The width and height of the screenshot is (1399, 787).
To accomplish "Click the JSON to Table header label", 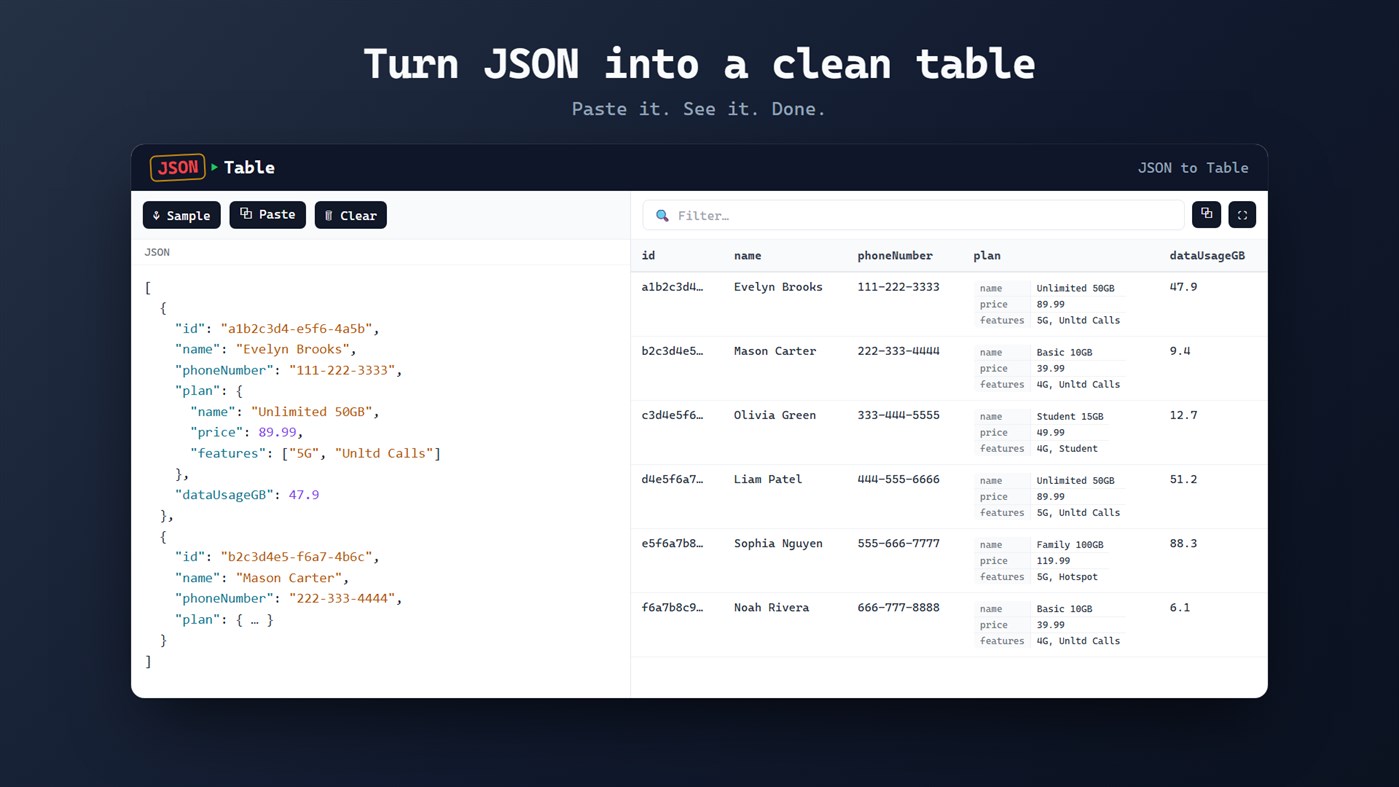I will [x=1193, y=167].
